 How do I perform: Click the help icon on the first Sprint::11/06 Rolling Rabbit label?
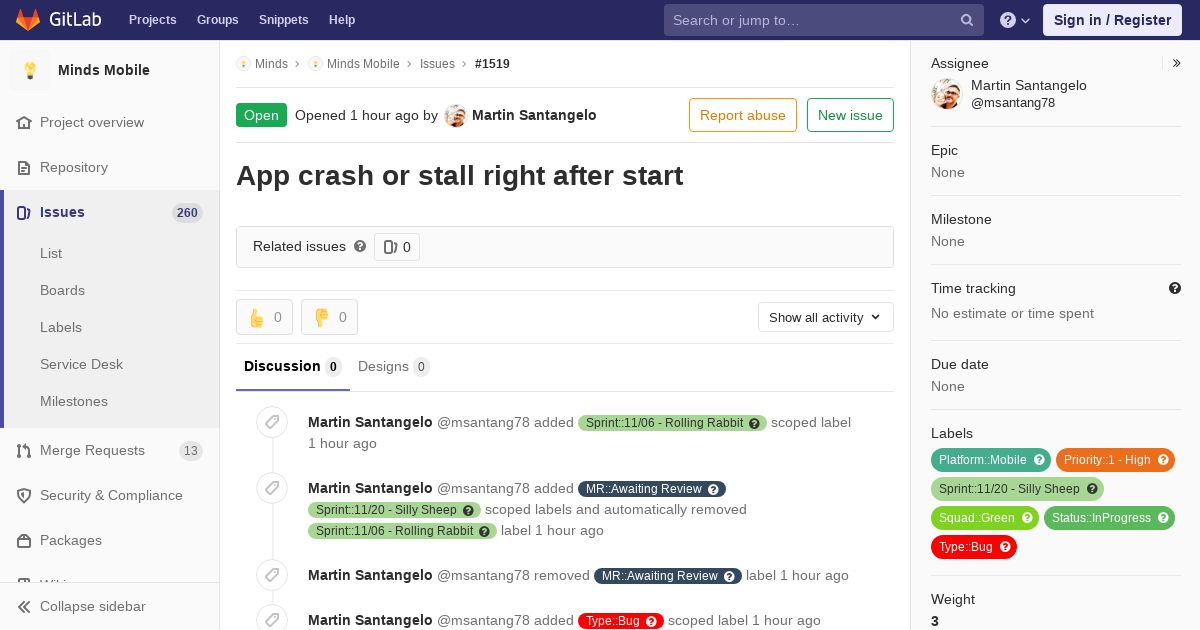point(755,423)
